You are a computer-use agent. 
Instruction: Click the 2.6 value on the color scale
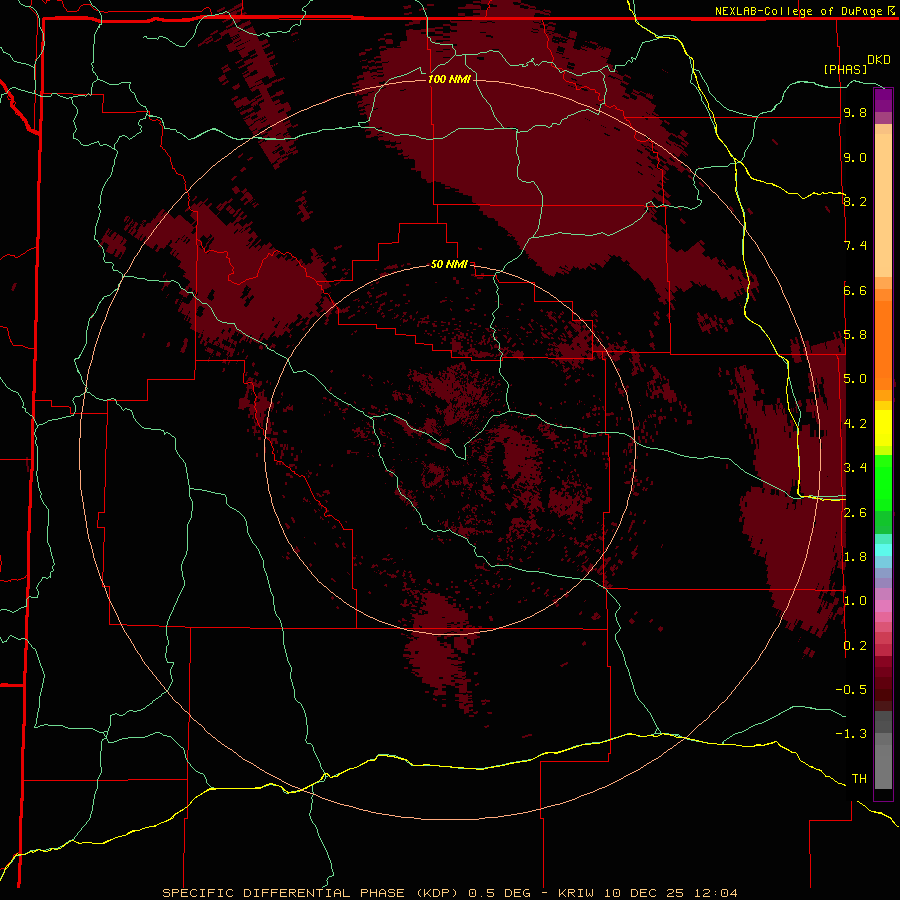pos(855,513)
